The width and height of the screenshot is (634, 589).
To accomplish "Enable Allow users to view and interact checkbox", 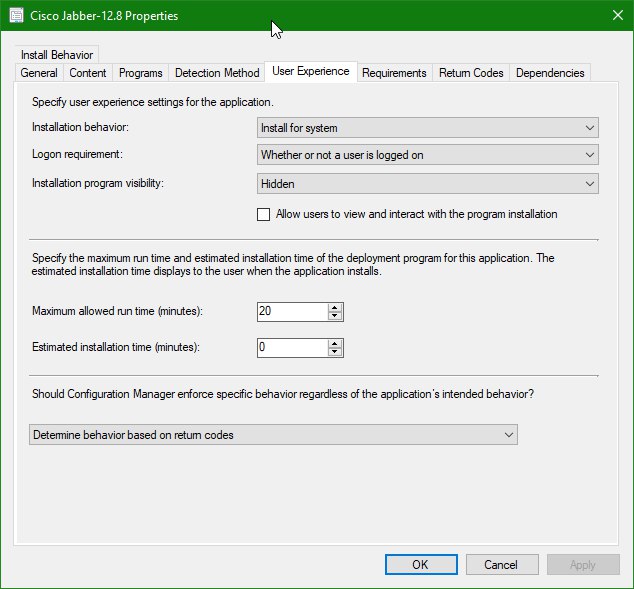I will 263,214.
